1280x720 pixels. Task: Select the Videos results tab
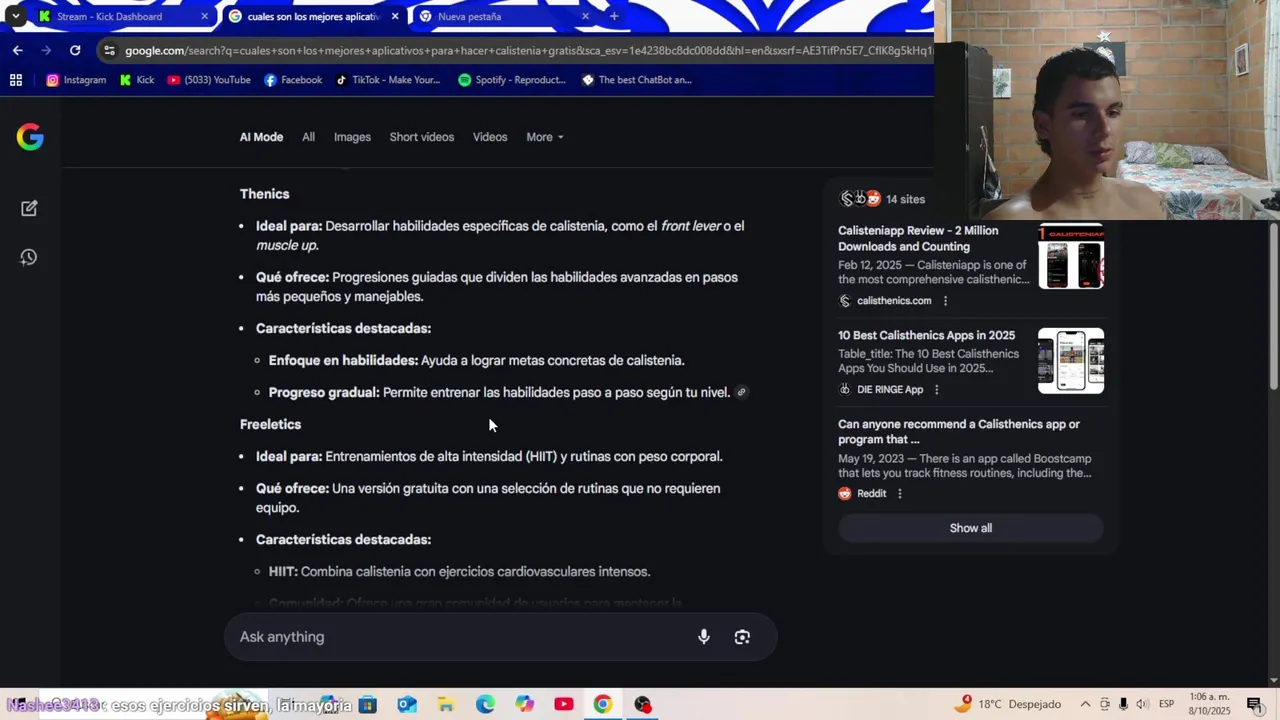click(x=490, y=137)
